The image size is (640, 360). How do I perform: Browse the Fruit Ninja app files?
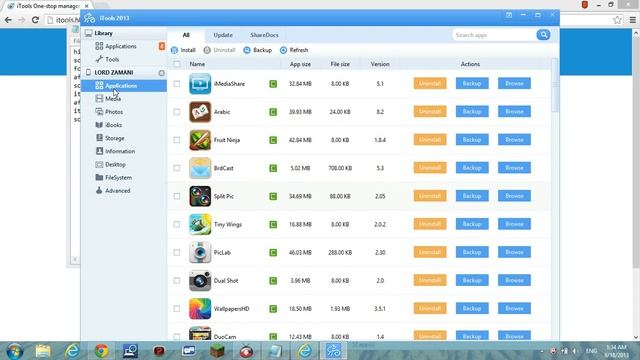pyautogui.click(x=514, y=140)
